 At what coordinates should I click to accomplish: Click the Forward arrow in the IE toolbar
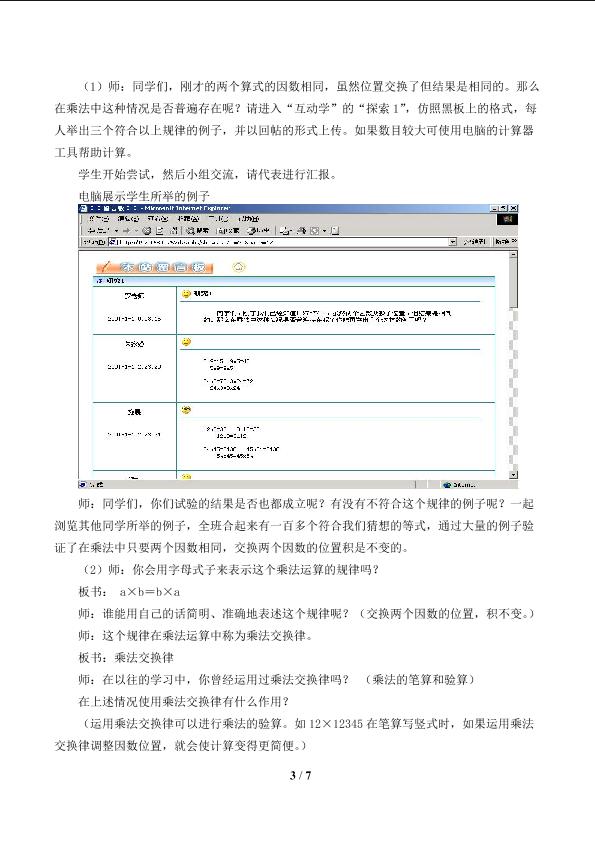pos(126,231)
